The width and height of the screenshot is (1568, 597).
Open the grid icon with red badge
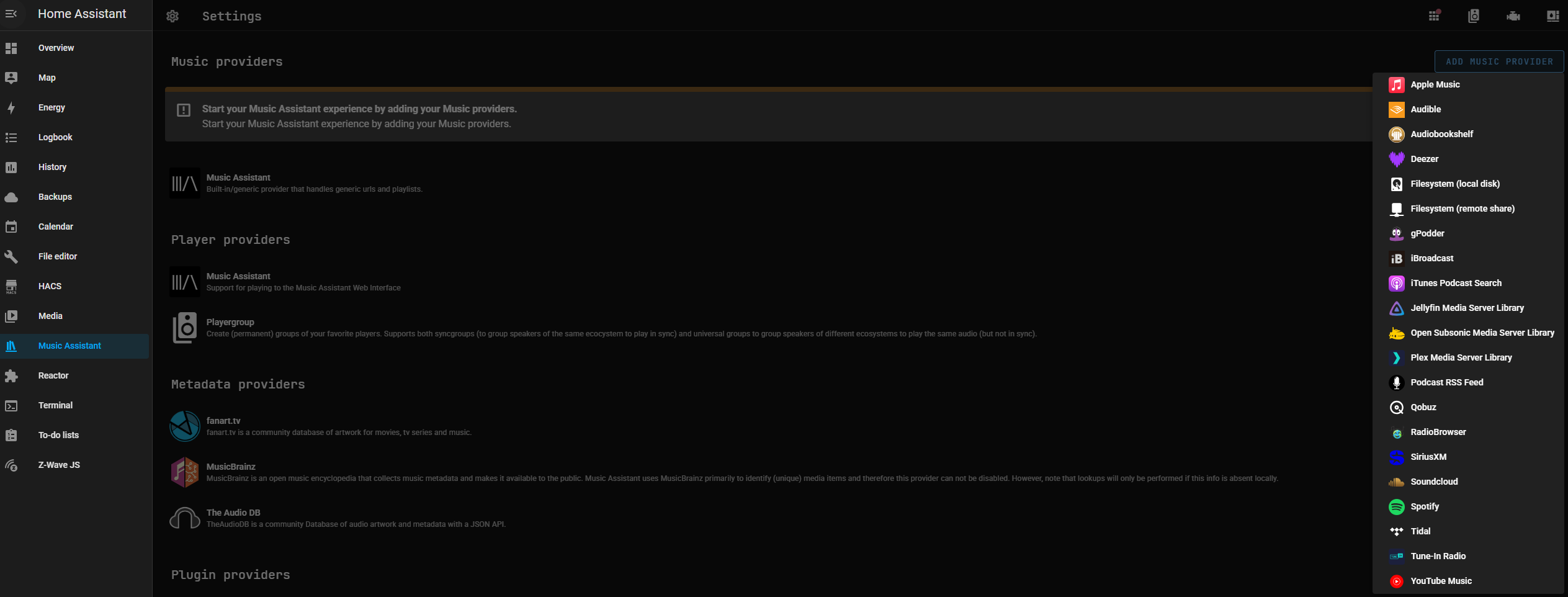click(x=1434, y=16)
